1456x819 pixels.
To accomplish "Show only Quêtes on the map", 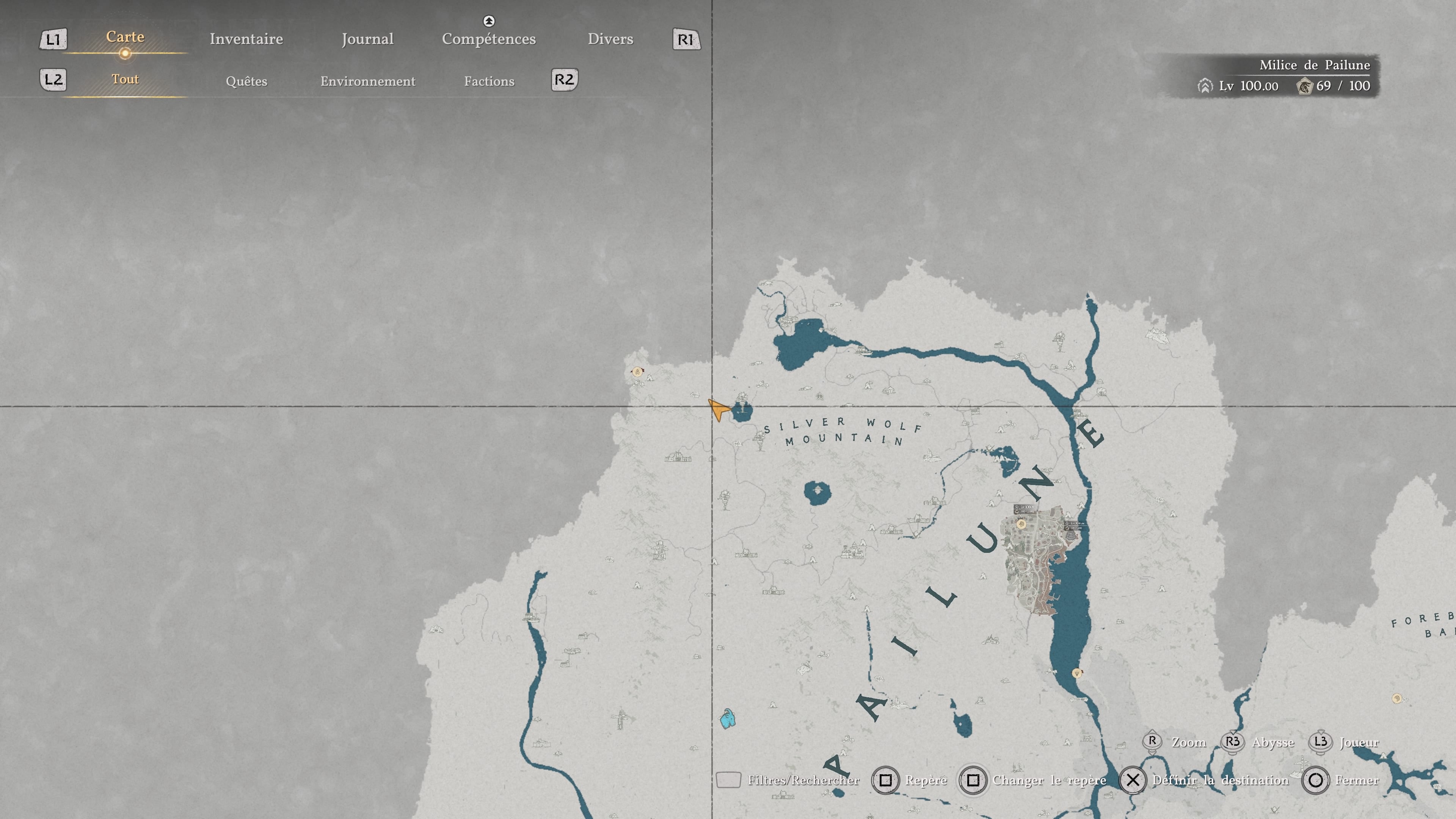I will pos(246,82).
